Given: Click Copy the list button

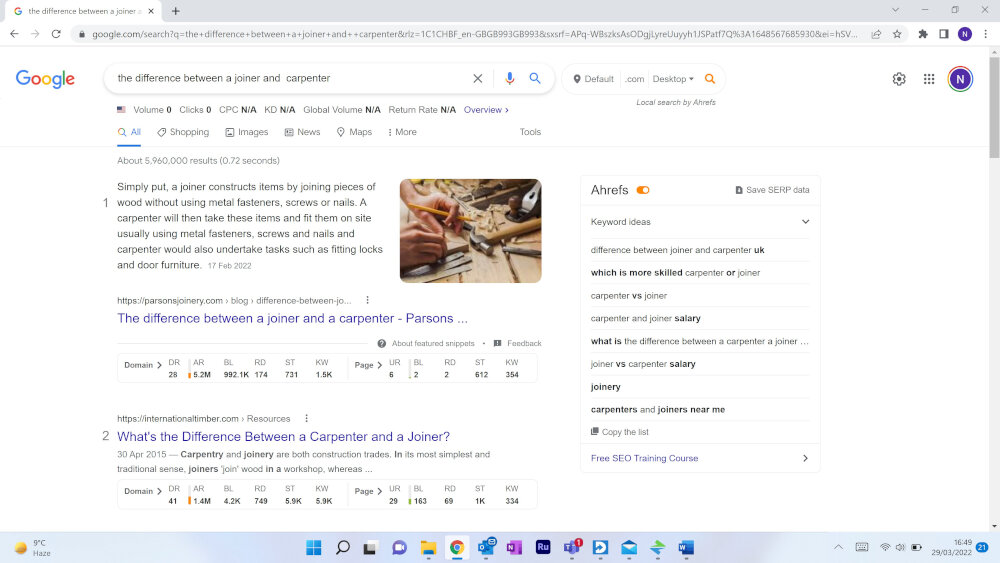Looking at the screenshot, I should tap(619, 432).
